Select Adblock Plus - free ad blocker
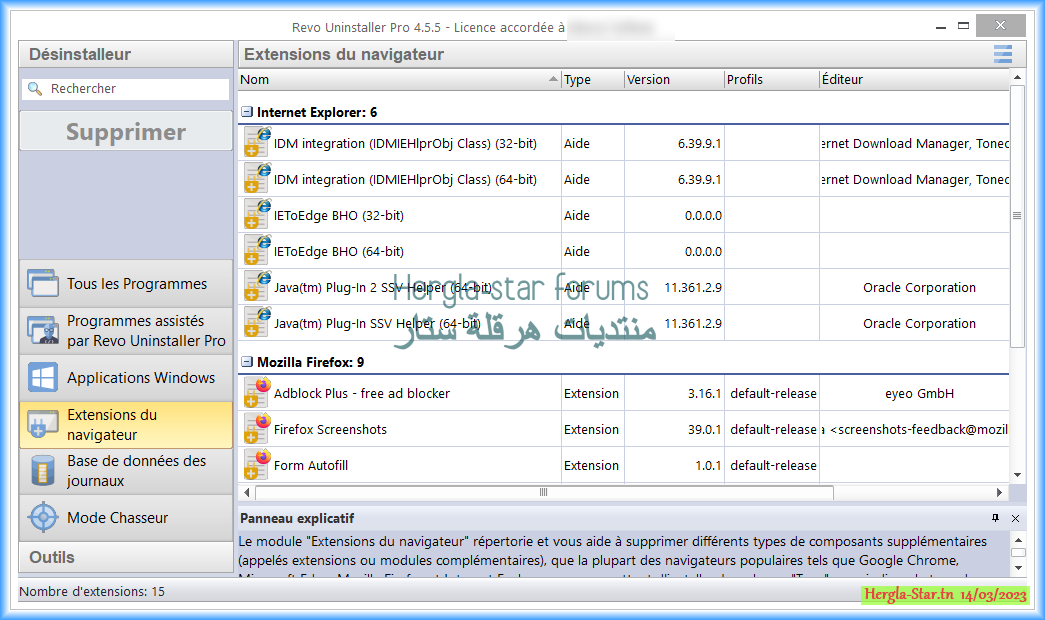This screenshot has height=620, width=1045. tap(362, 393)
